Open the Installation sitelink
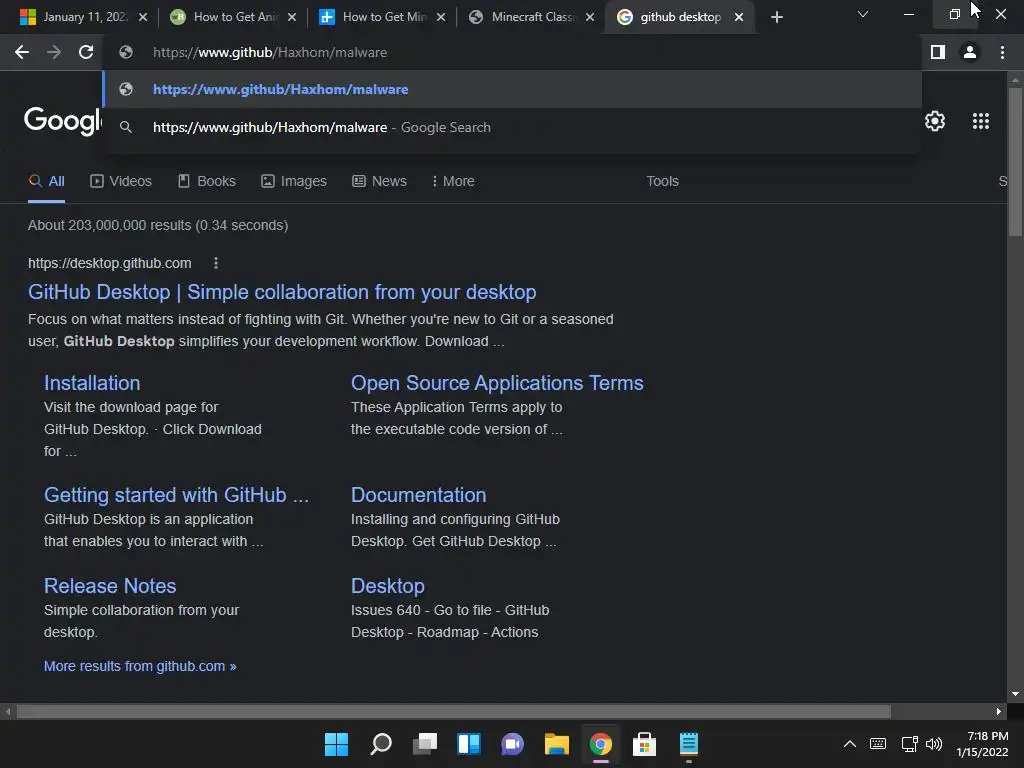 [92, 383]
